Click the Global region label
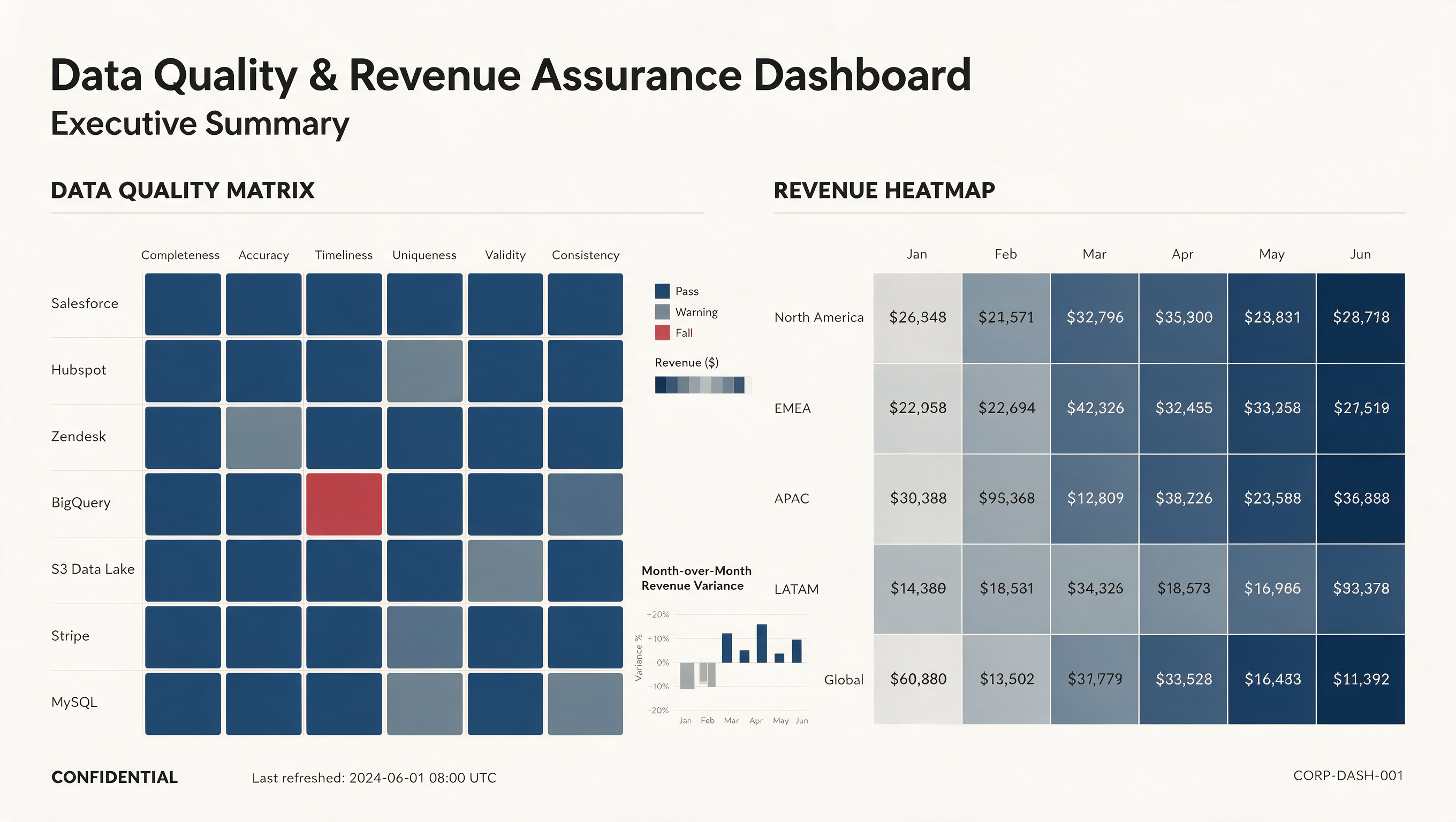Image resolution: width=1456 pixels, height=822 pixels. [x=844, y=680]
